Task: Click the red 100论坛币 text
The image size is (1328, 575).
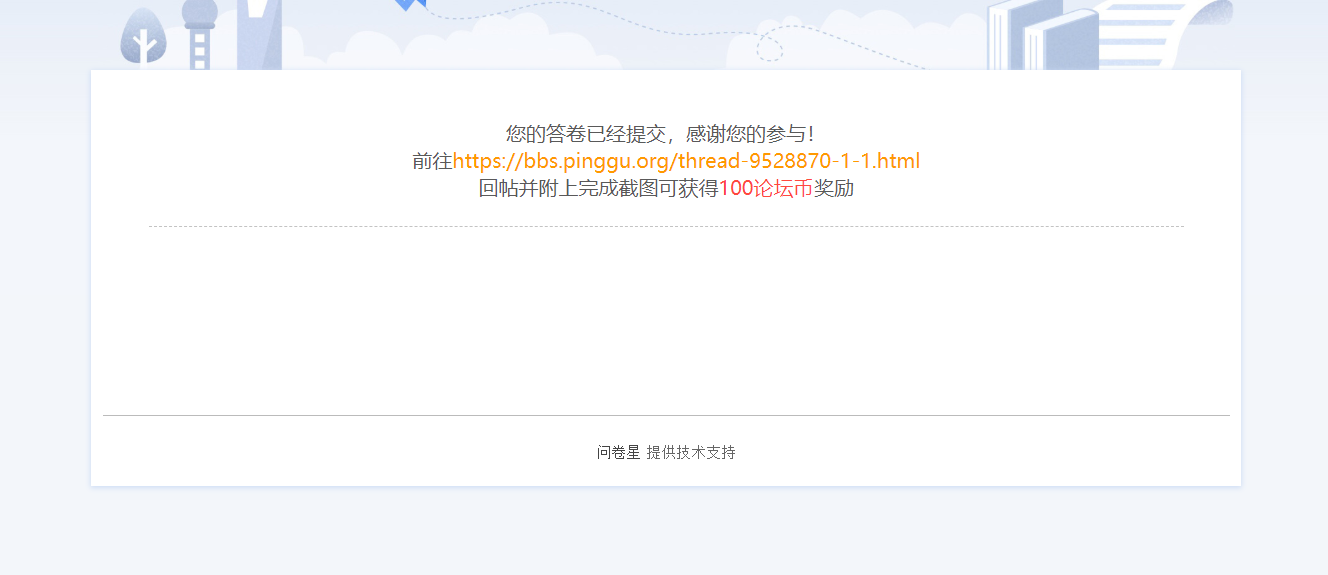Action: (766, 188)
